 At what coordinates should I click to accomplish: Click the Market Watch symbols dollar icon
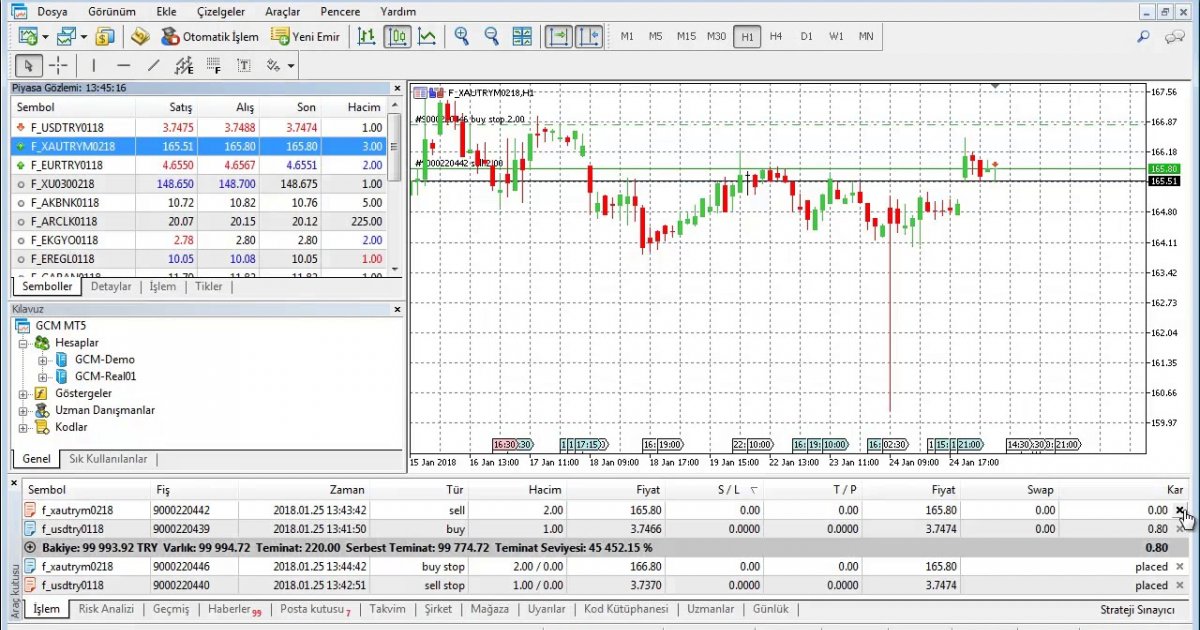[x=105, y=37]
